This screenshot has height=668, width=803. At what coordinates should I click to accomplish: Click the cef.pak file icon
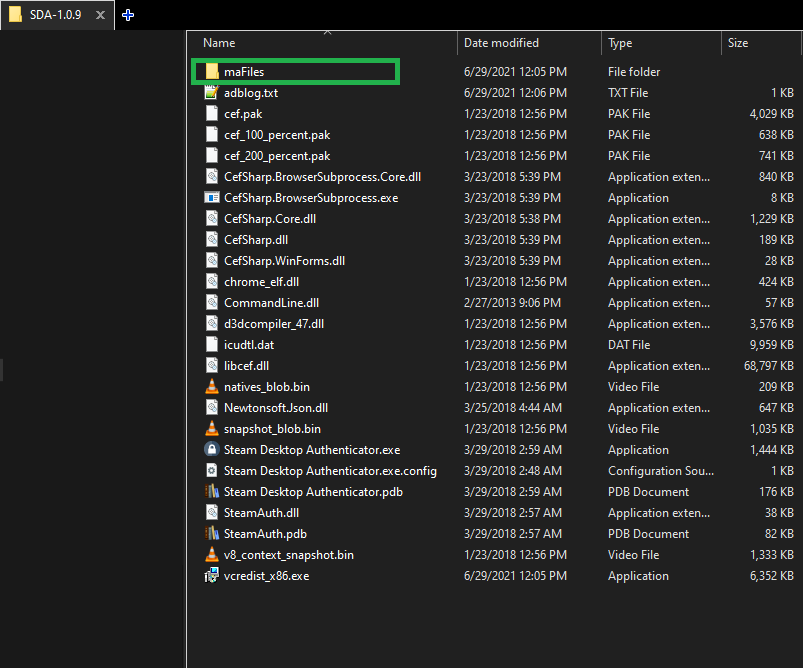coord(212,114)
